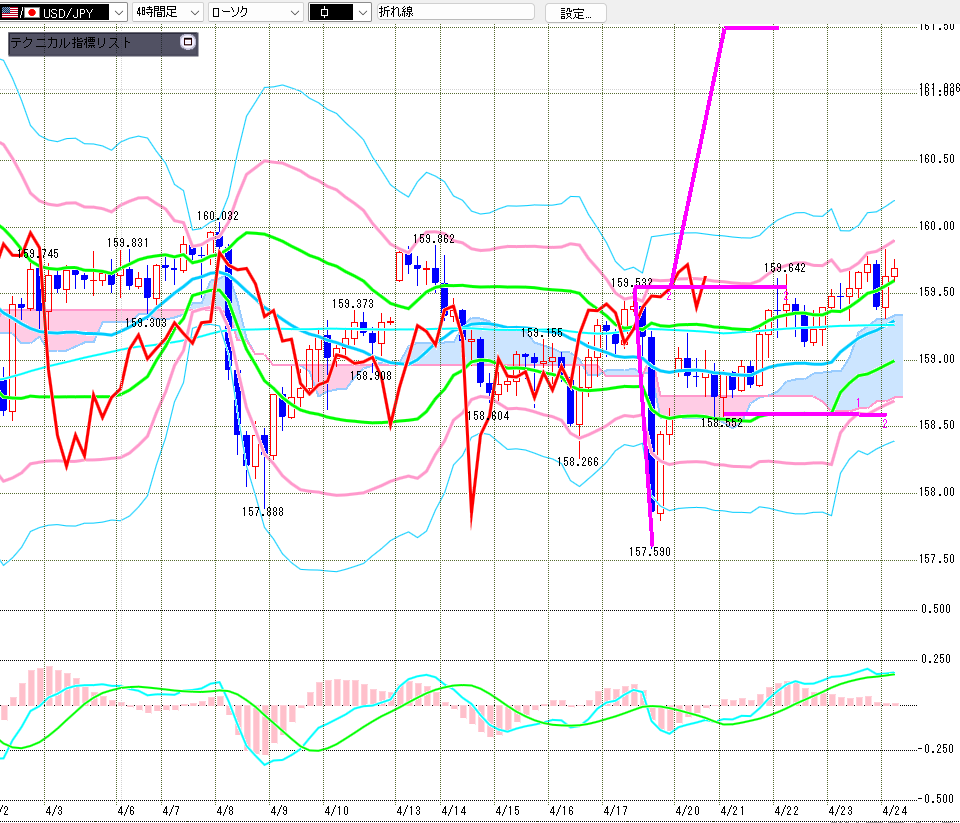Select magenta line point marked 1
Image resolution: width=960 pixels, height=823 pixels.
click(x=858, y=403)
